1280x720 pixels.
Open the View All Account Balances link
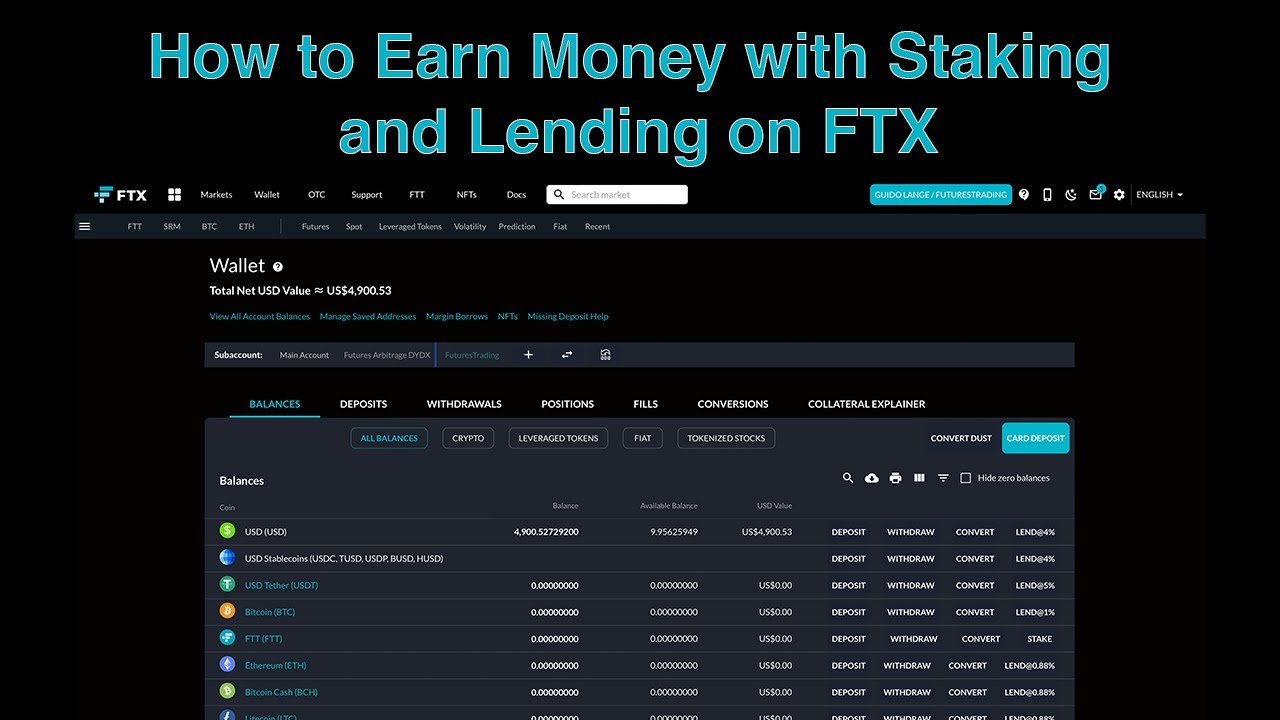(260, 317)
